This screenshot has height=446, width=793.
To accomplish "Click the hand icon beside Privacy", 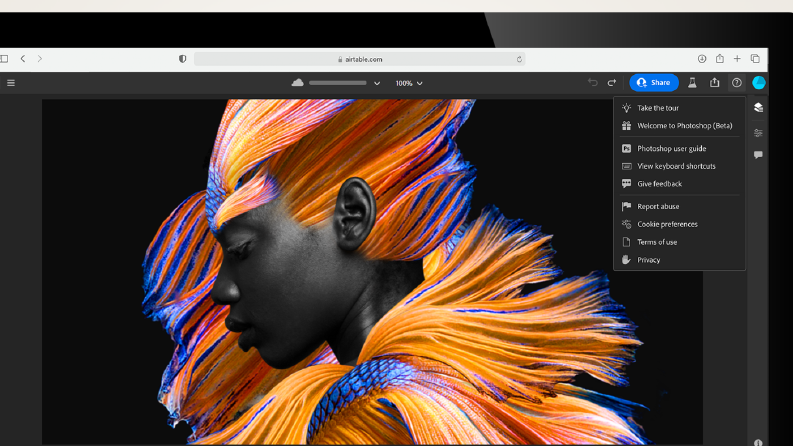I will pyautogui.click(x=627, y=259).
